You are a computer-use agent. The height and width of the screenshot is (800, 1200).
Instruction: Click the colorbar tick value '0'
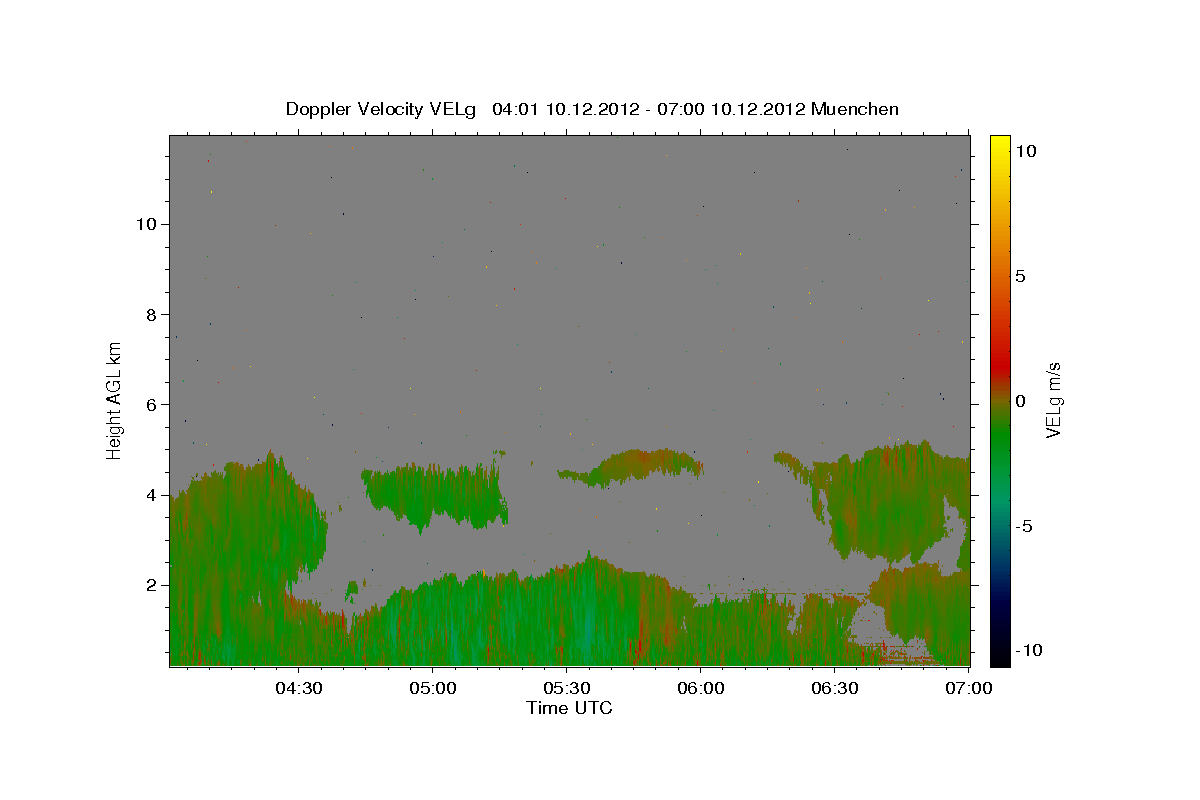click(x=1021, y=401)
